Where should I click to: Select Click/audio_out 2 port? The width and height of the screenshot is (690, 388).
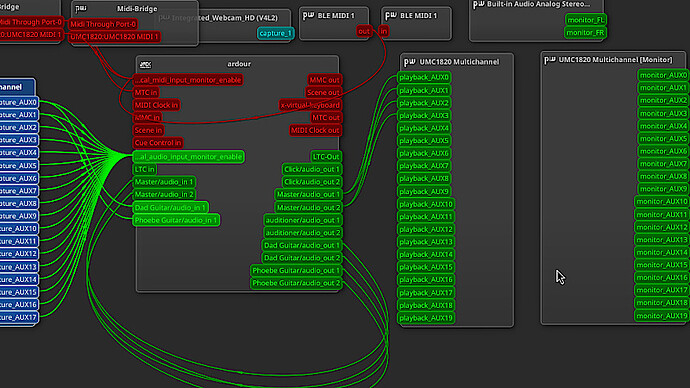click(x=312, y=182)
